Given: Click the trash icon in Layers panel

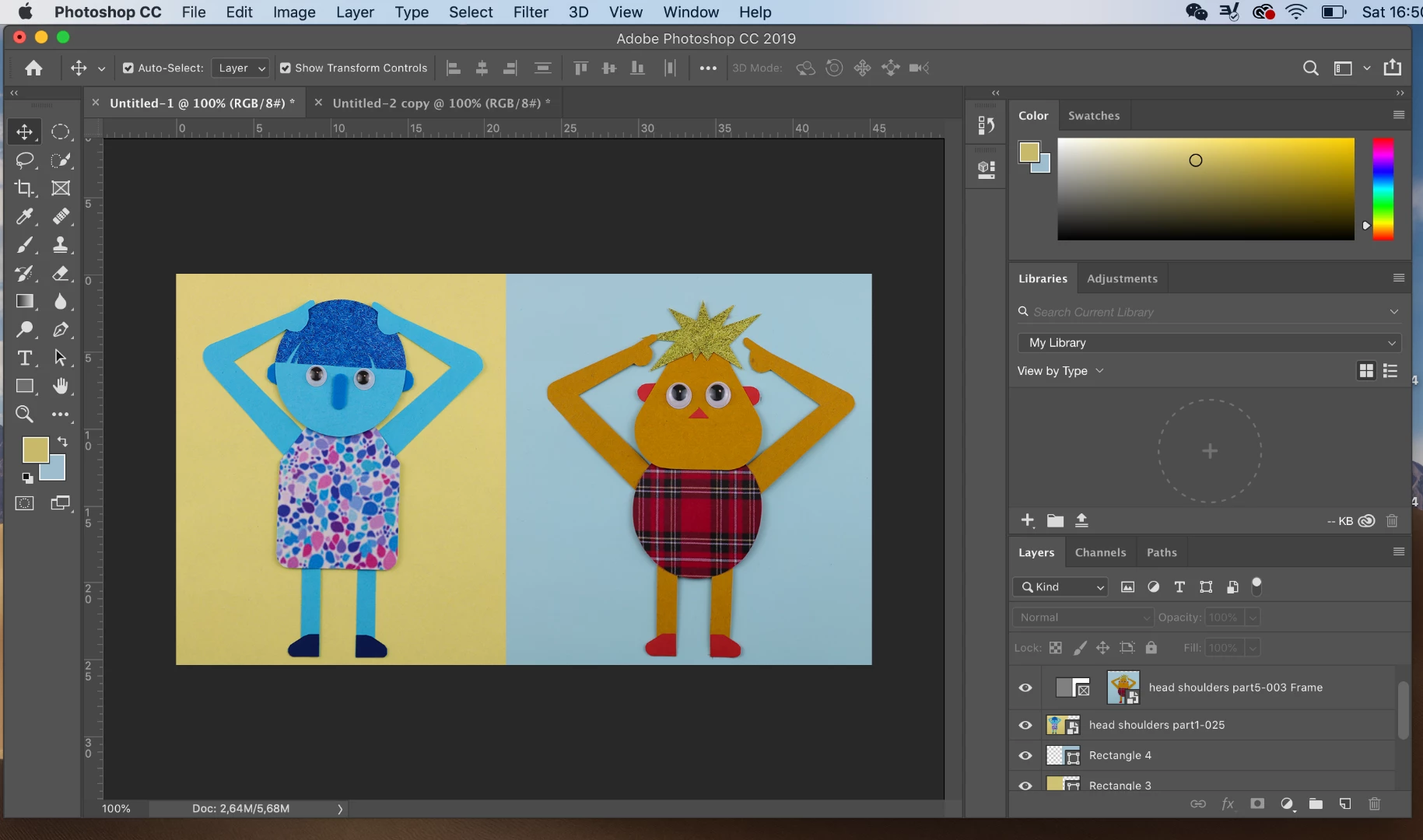Looking at the screenshot, I should (1374, 803).
